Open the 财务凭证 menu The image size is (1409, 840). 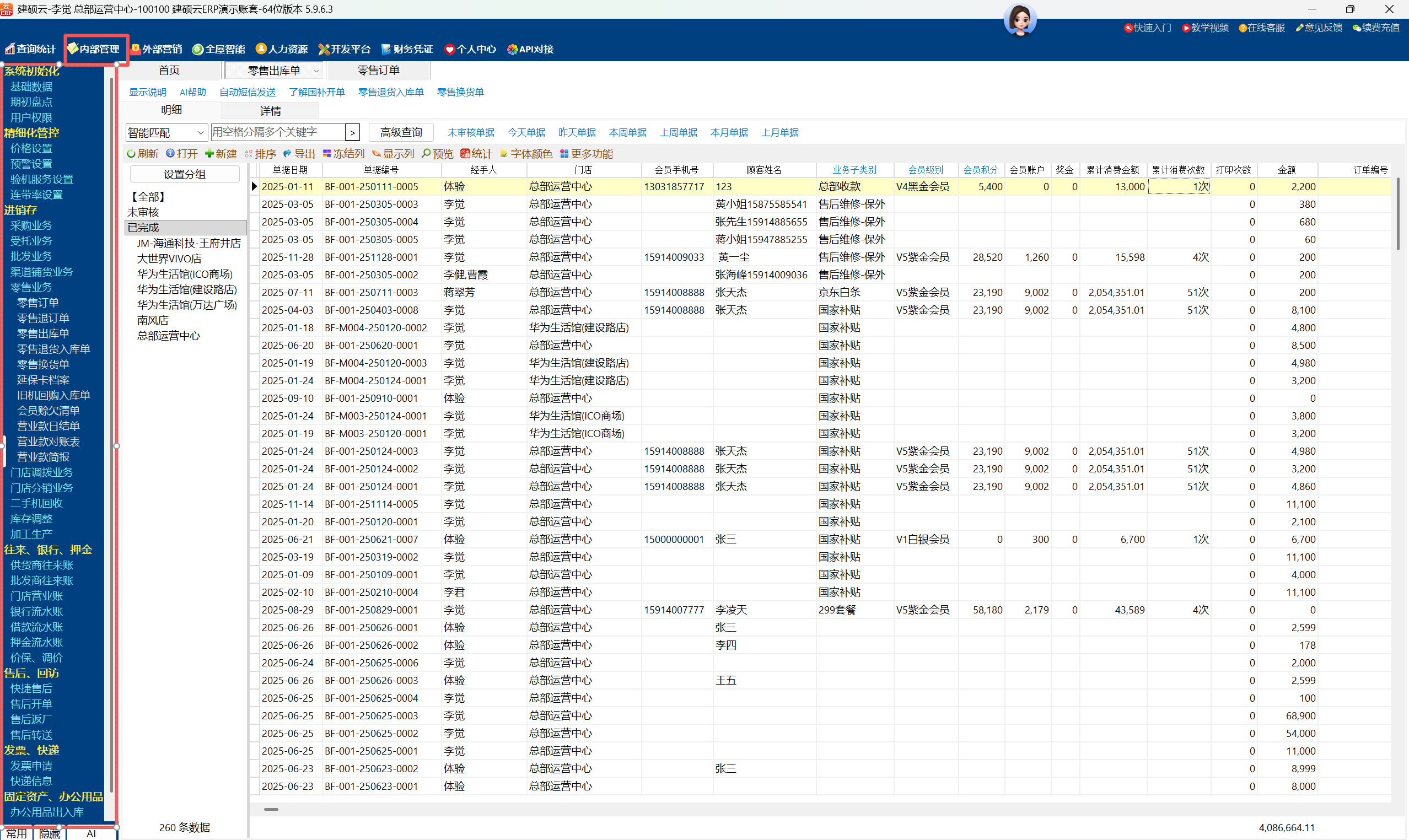point(407,49)
